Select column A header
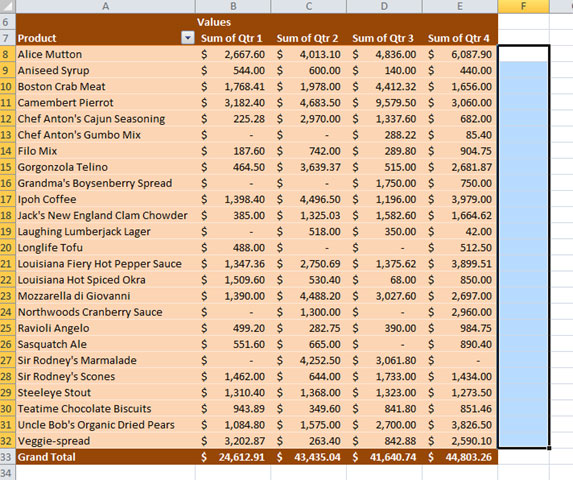573x480 pixels. pos(105,6)
